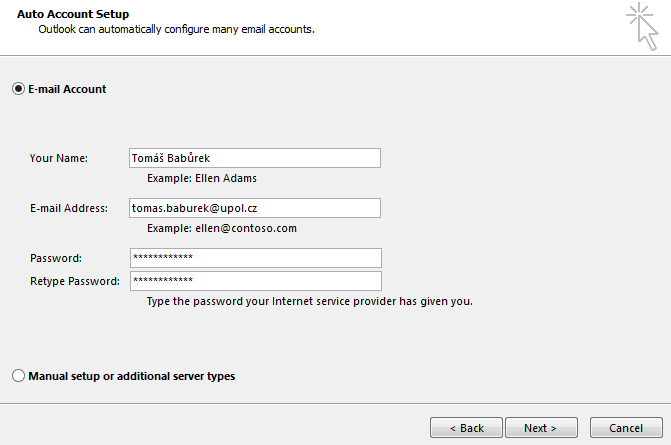Focus the Your Name text field

pyautogui.click(x=255, y=158)
